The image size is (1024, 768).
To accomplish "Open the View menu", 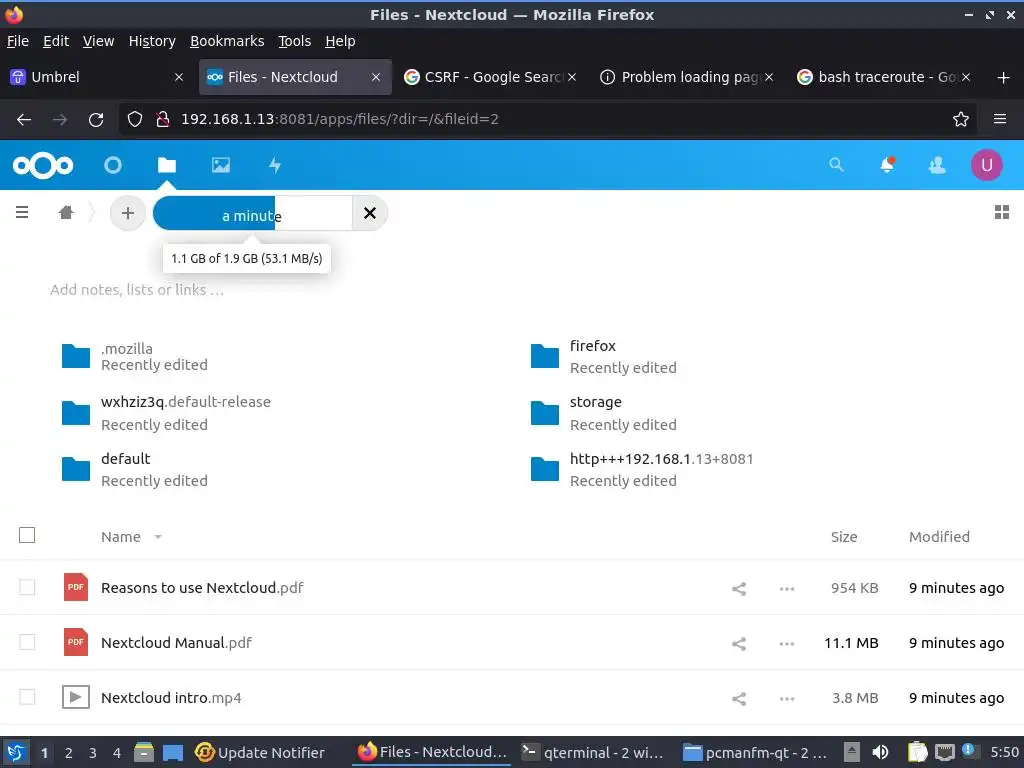I will pos(98,41).
